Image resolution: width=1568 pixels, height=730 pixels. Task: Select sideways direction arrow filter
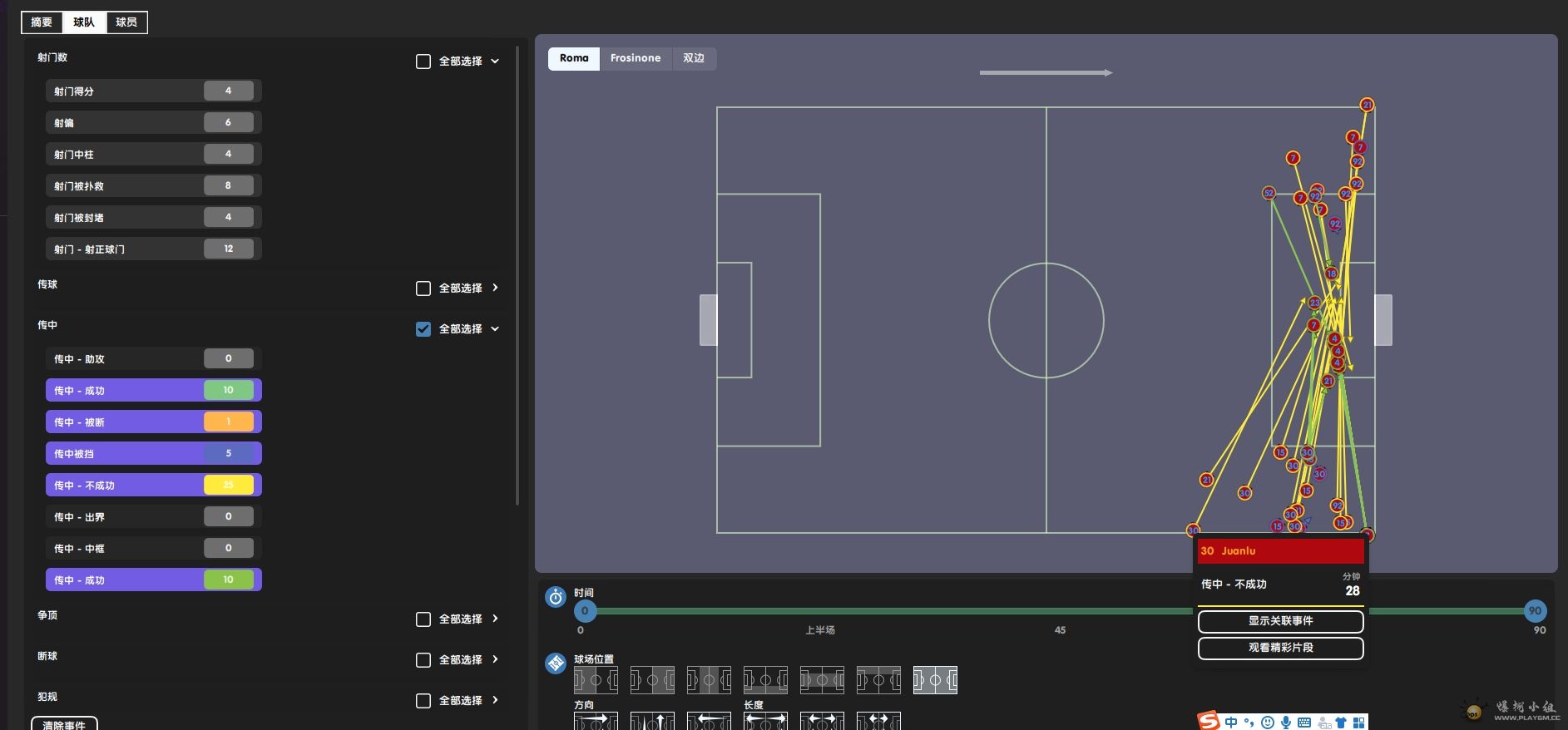click(652, 721)
